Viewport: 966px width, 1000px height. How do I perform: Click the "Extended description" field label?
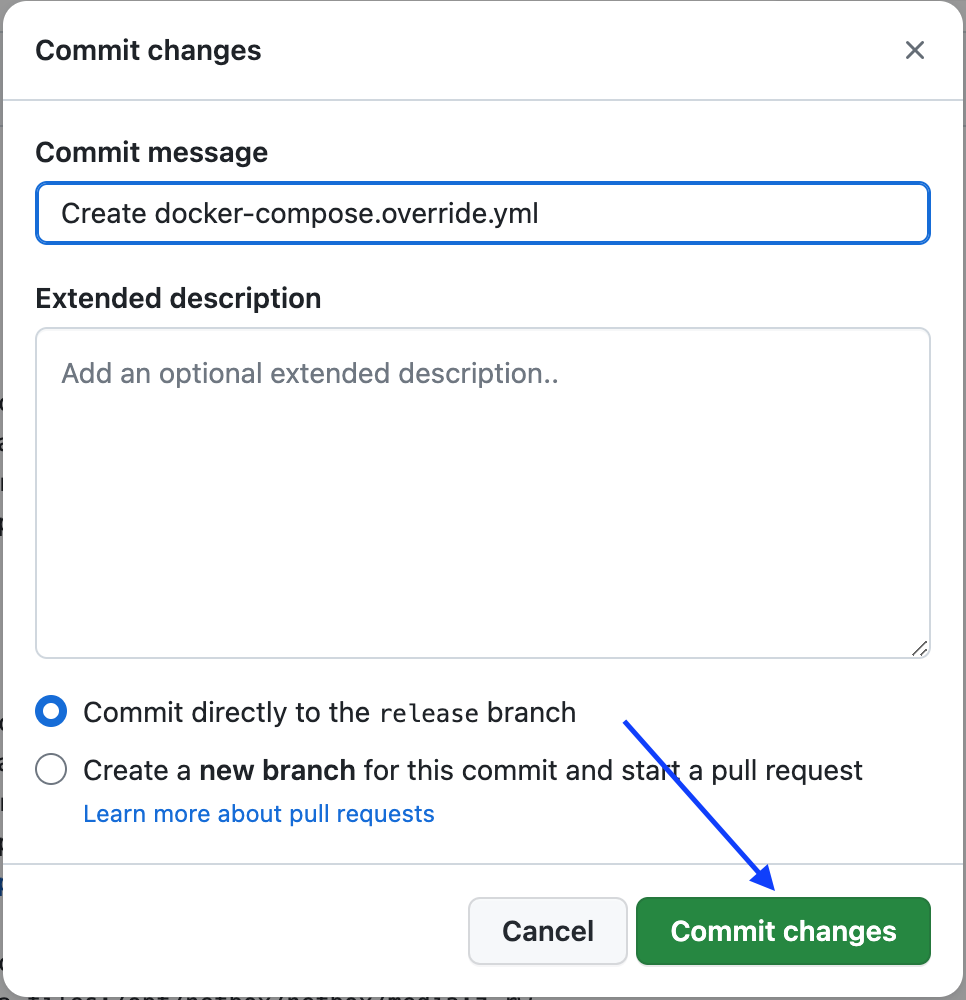[x=178, y=298]
